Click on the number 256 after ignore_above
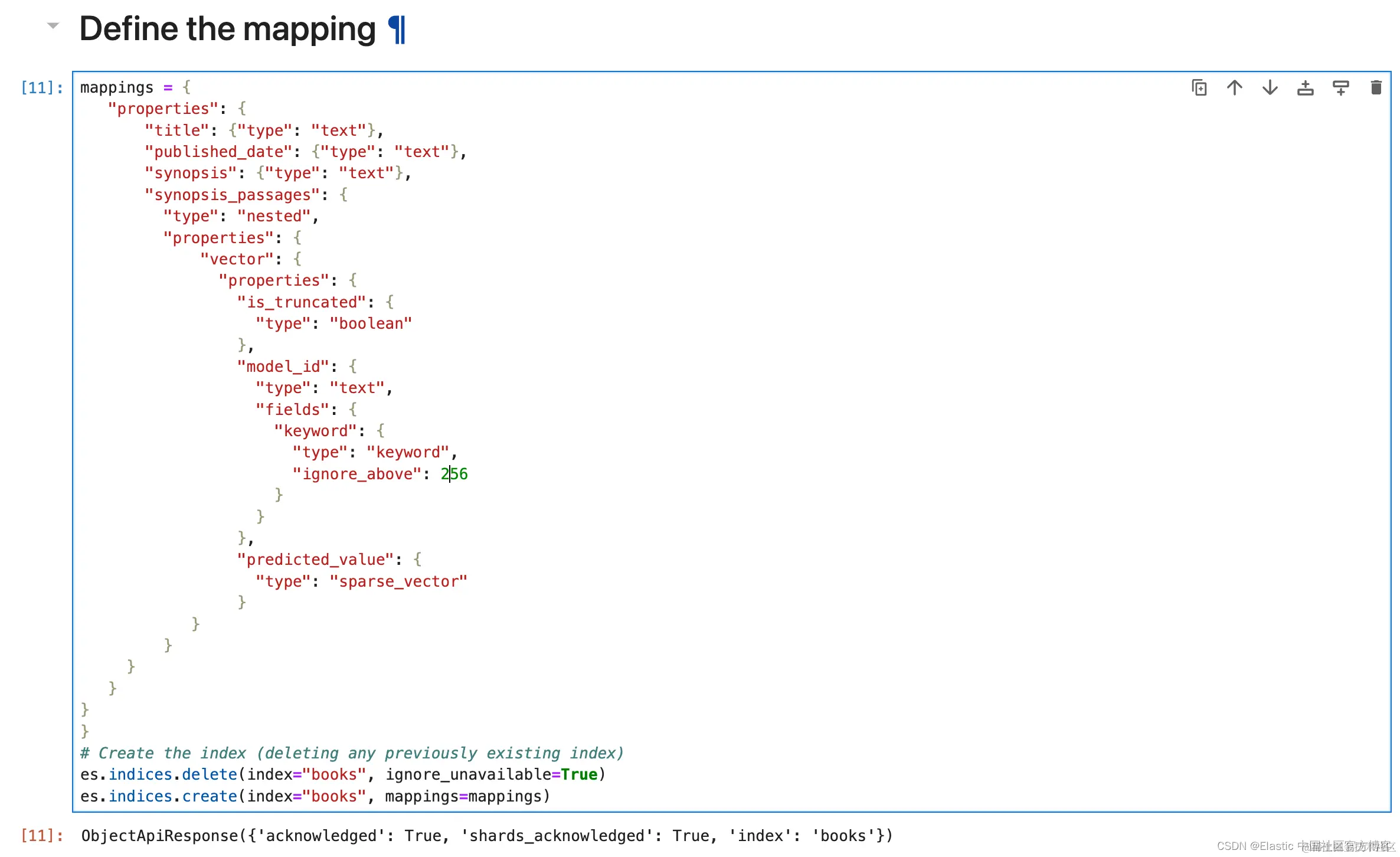1400x857 pixels. [x=454, y=474]
